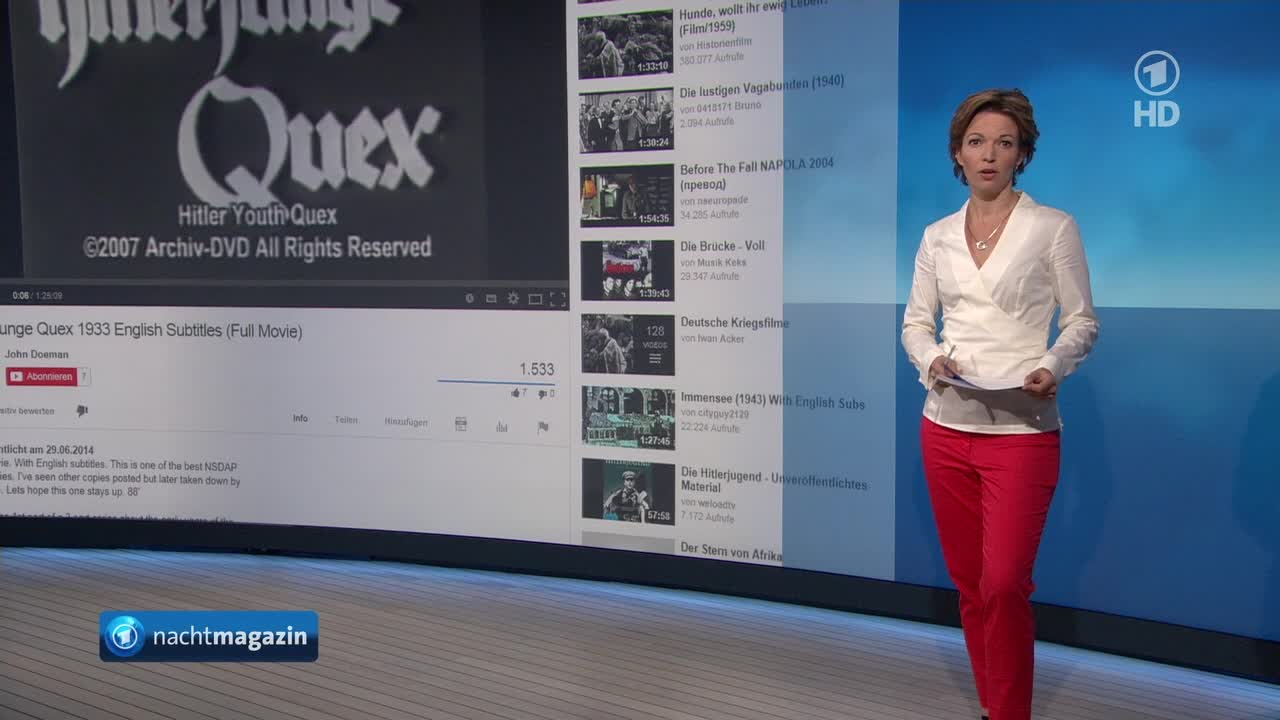Viewport: 1280px width, 720px height.
Task: Open Immensee (1943) With English Subs title
Action: tap(773, 401)
